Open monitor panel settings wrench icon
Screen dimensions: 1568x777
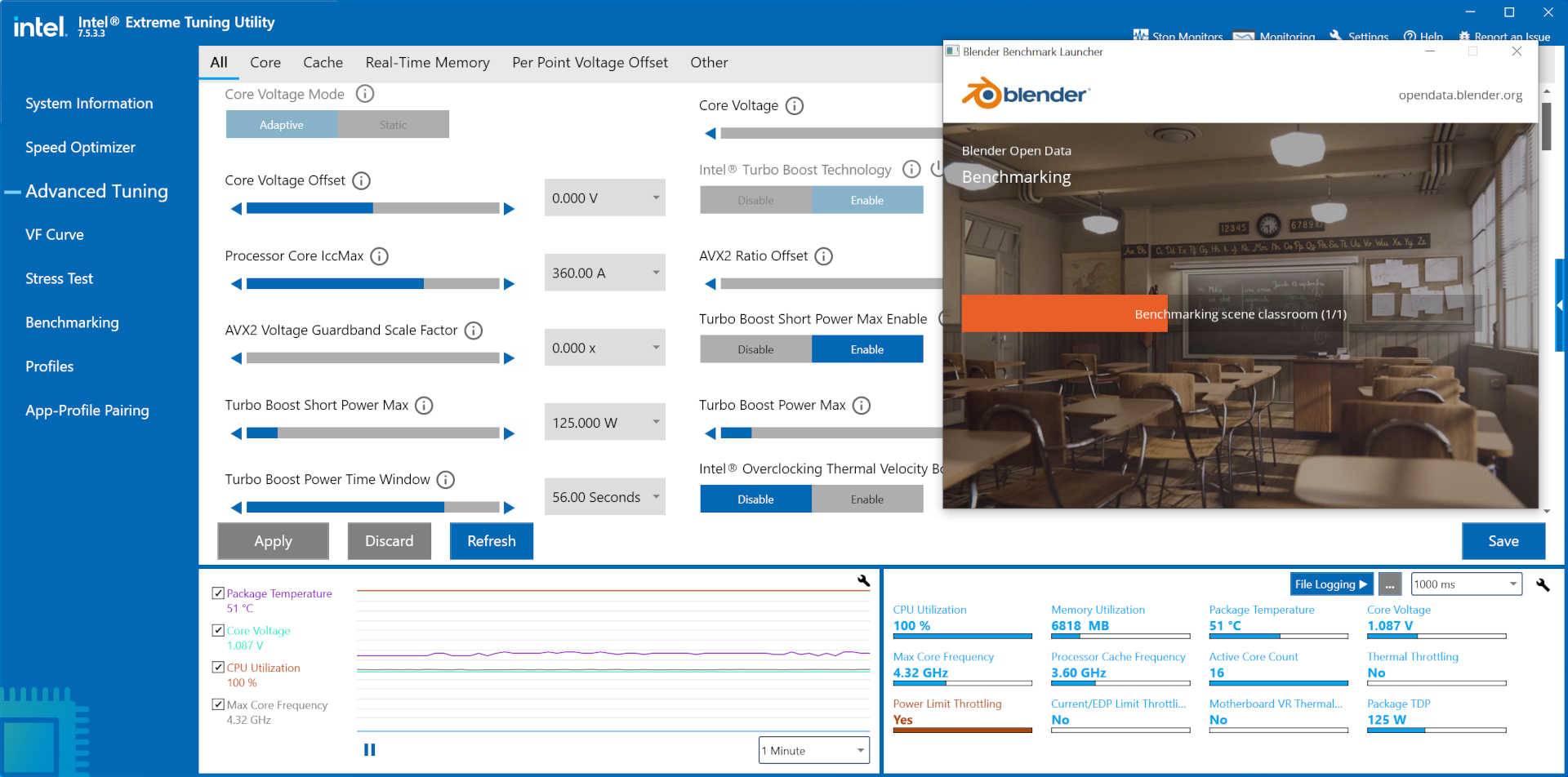pyautogui.click(x=1543, y=584)
